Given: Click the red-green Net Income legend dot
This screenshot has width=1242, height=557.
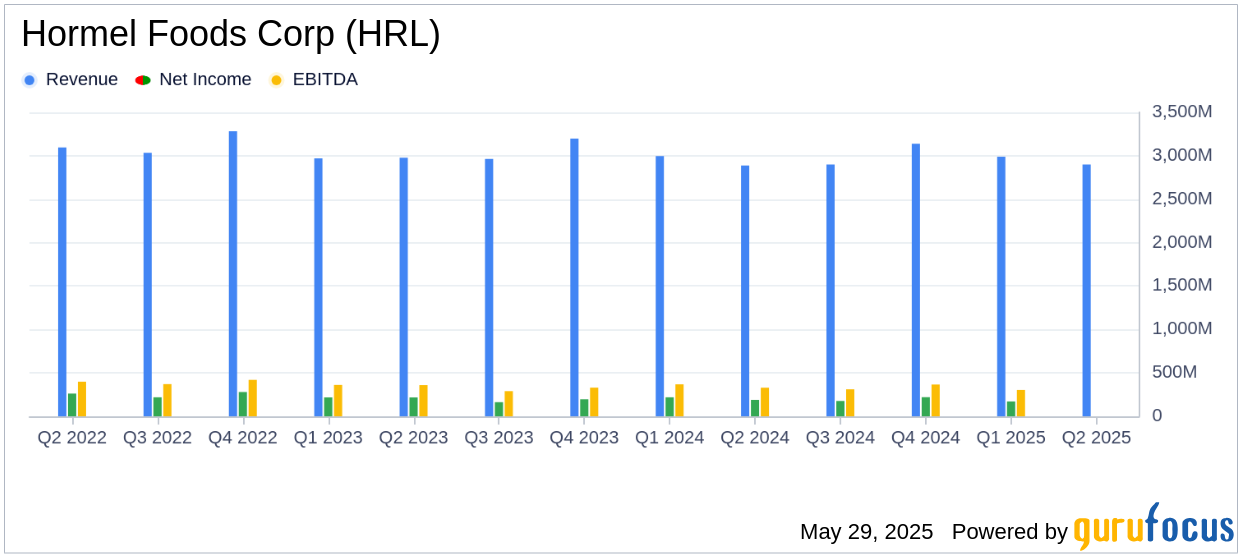Looking at the screenshot, I should pyautogui.click(x=143, y=80).
